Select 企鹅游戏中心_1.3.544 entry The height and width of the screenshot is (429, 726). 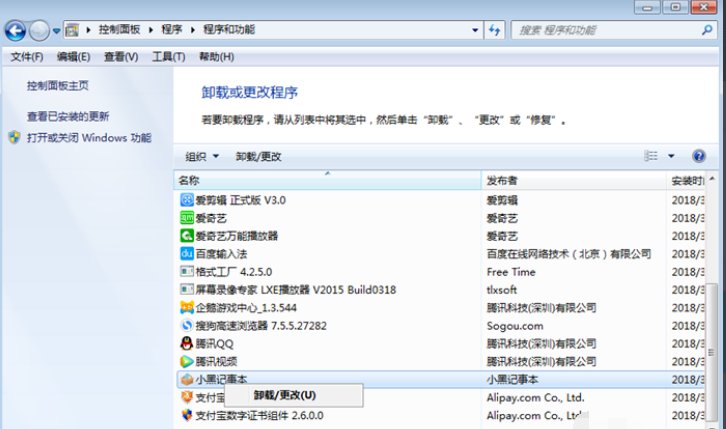click(246, 308)
